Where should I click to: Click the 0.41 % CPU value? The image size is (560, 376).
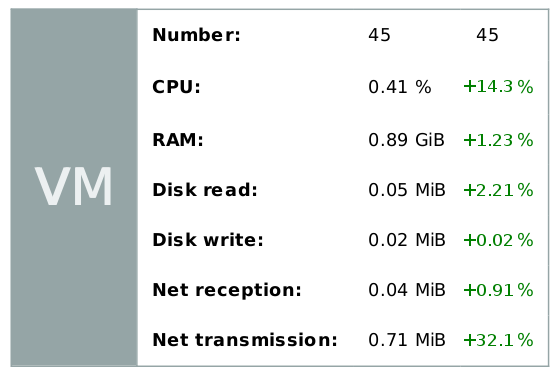400,87
